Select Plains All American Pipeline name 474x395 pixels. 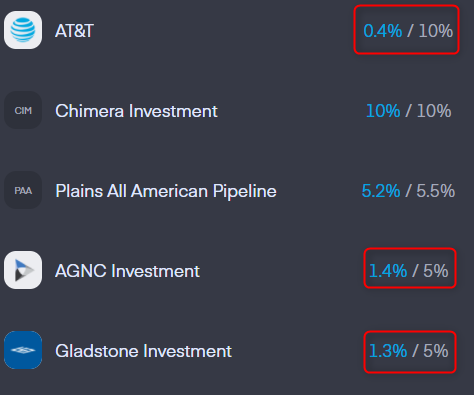[x=166, y=191]
